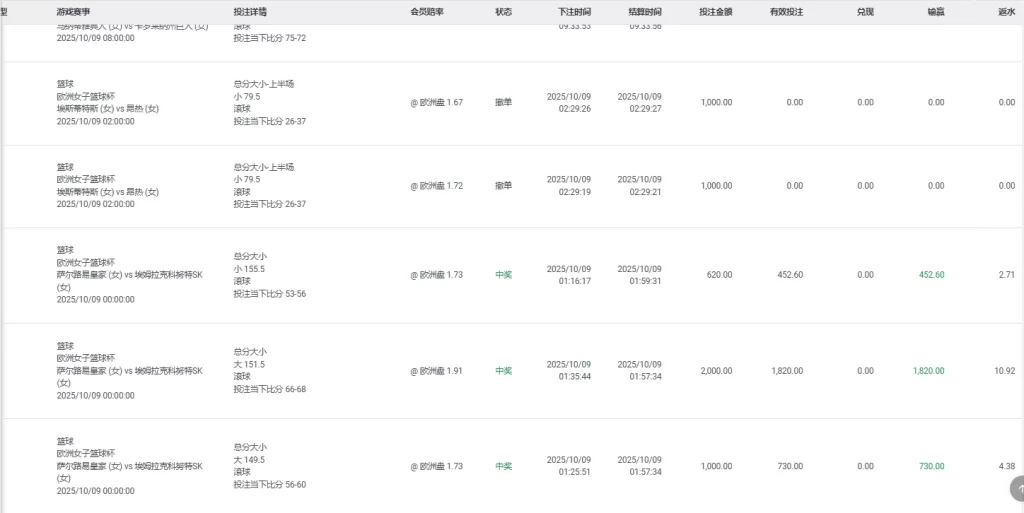The image size is (1024, 513).
Task: Select the 小 155.5 bet detail text
Action: pos(250,269)
